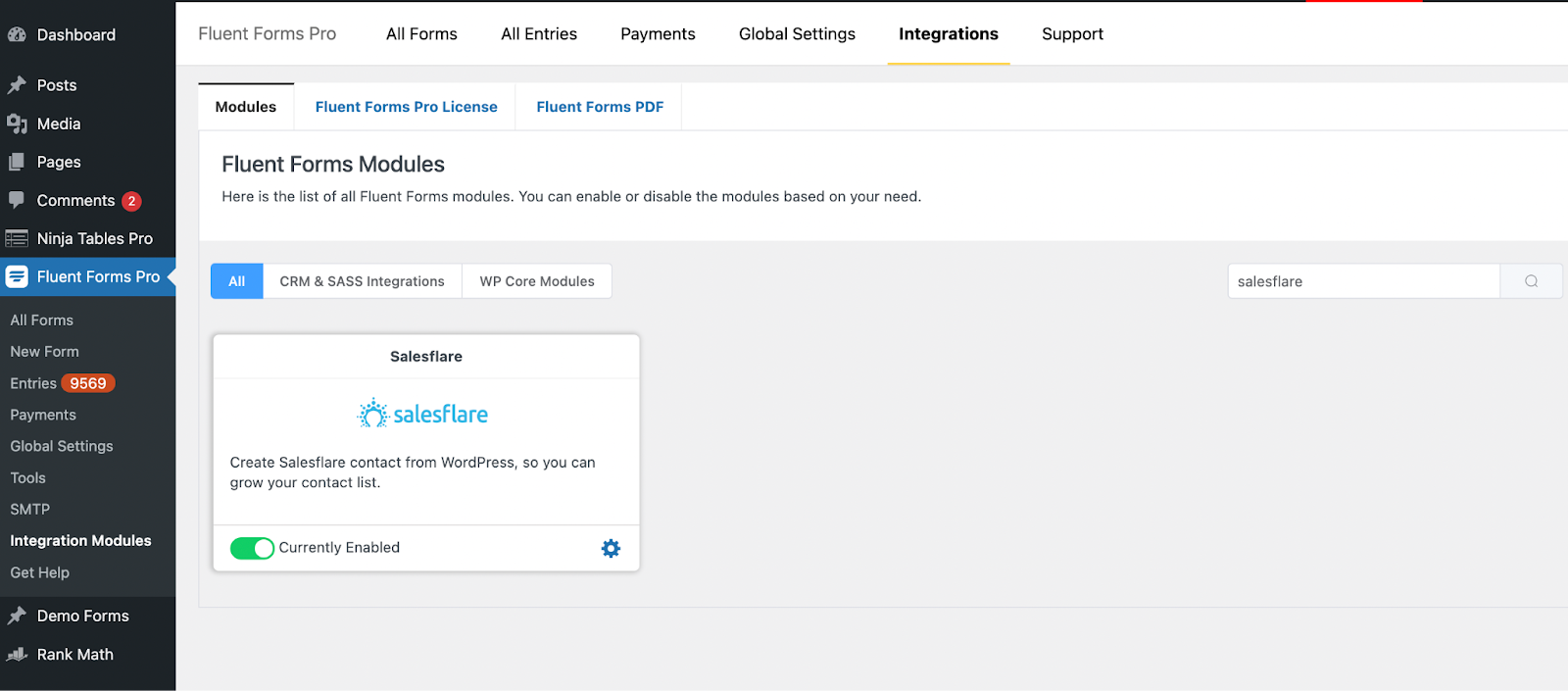This screenshot has height=691, width=1568.
Task: Click the Currently Enabled label
Action: pyautogui.click(x=339, y=548)
